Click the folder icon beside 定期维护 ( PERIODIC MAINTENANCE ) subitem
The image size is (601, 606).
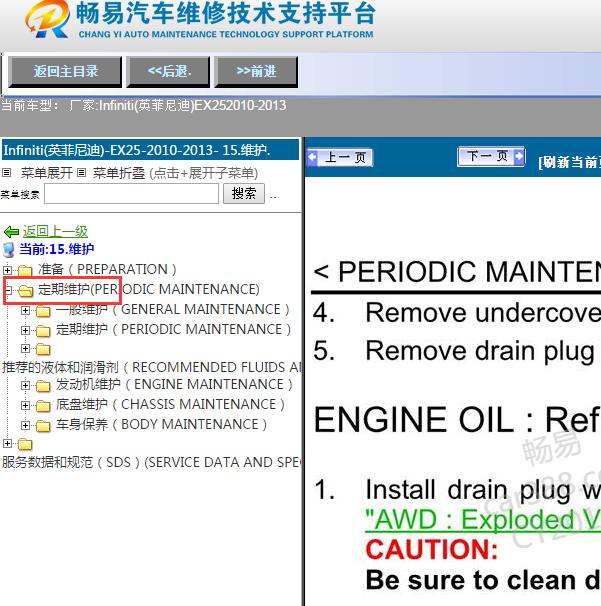[x=43, y=330]
